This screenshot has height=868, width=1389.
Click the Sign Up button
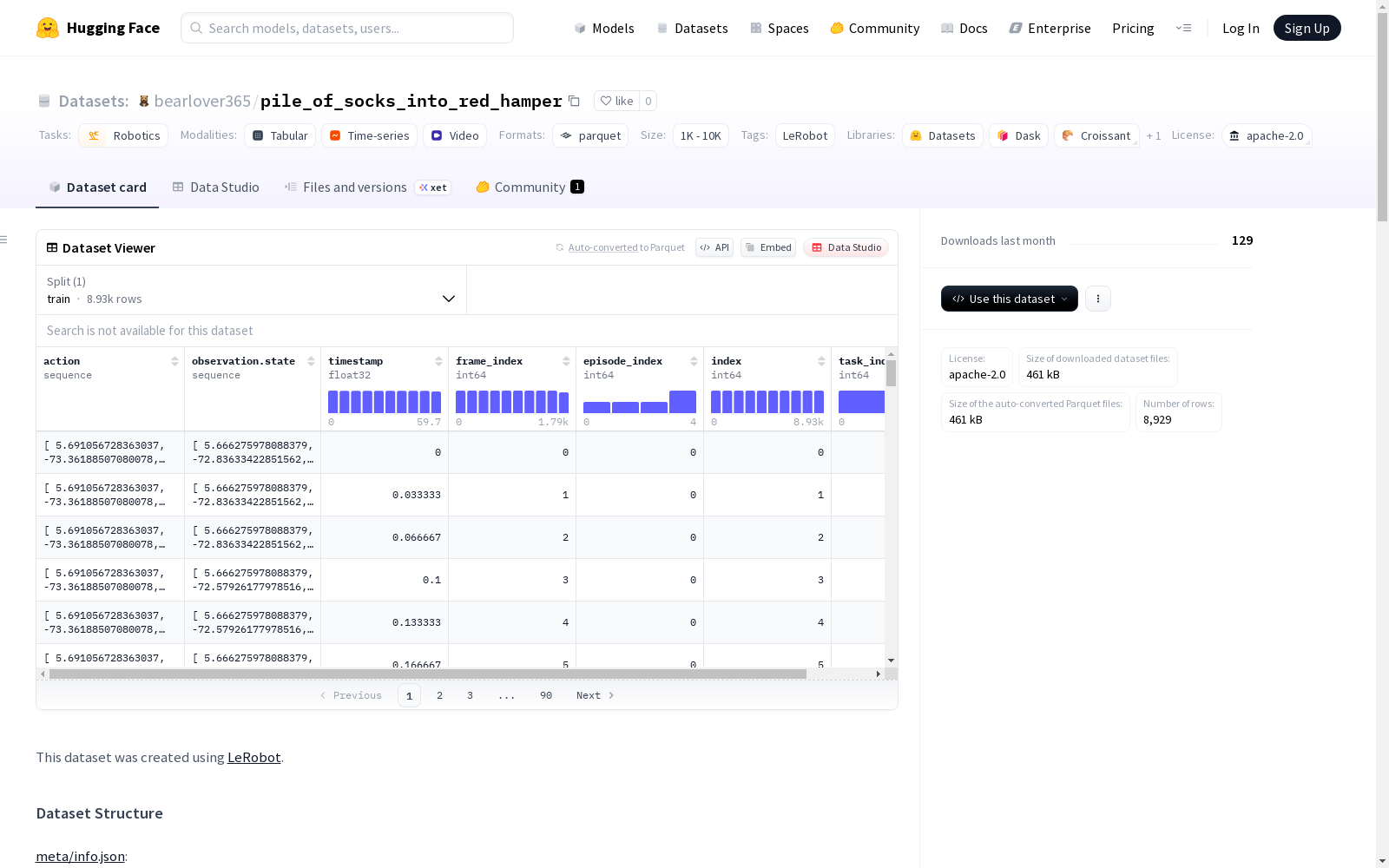1307,28
